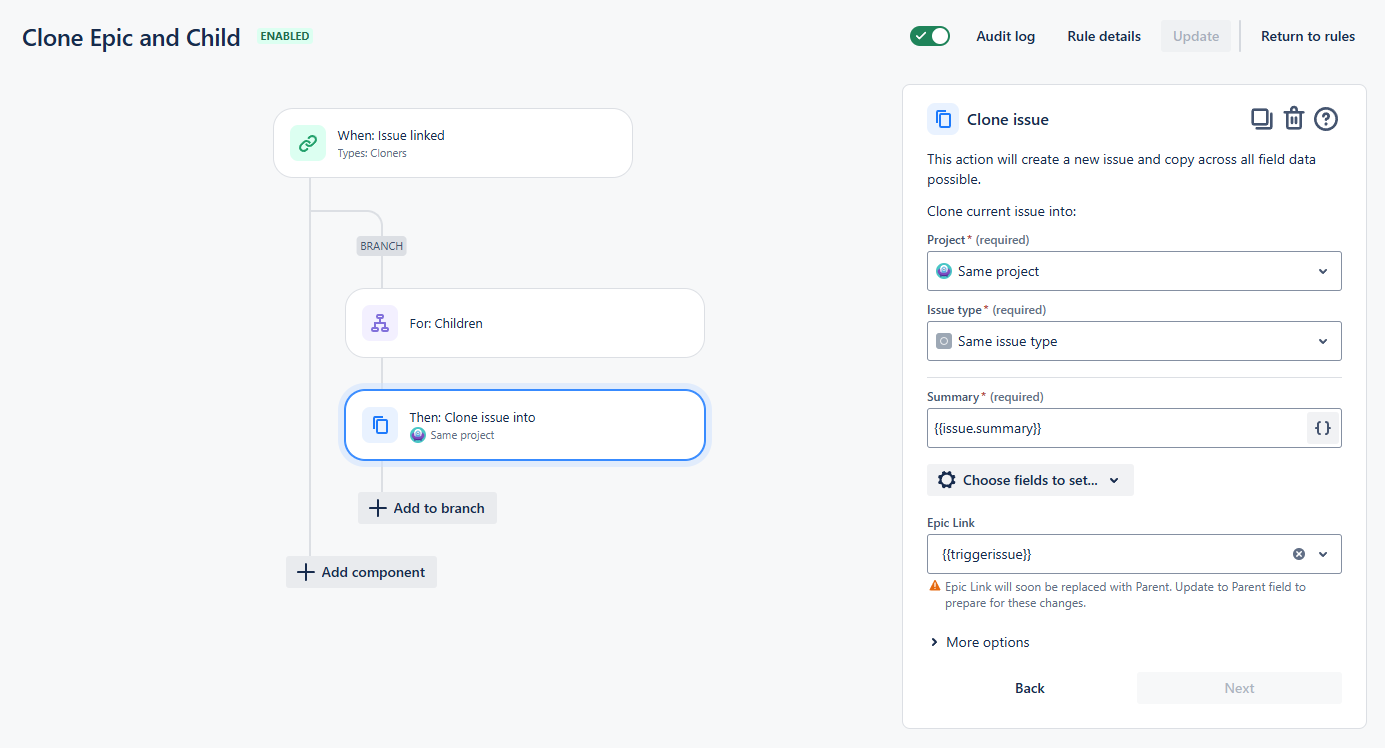Viewport: 1385px width, 748px height.
Task: Click the Next button
Action: point(1239,688)
